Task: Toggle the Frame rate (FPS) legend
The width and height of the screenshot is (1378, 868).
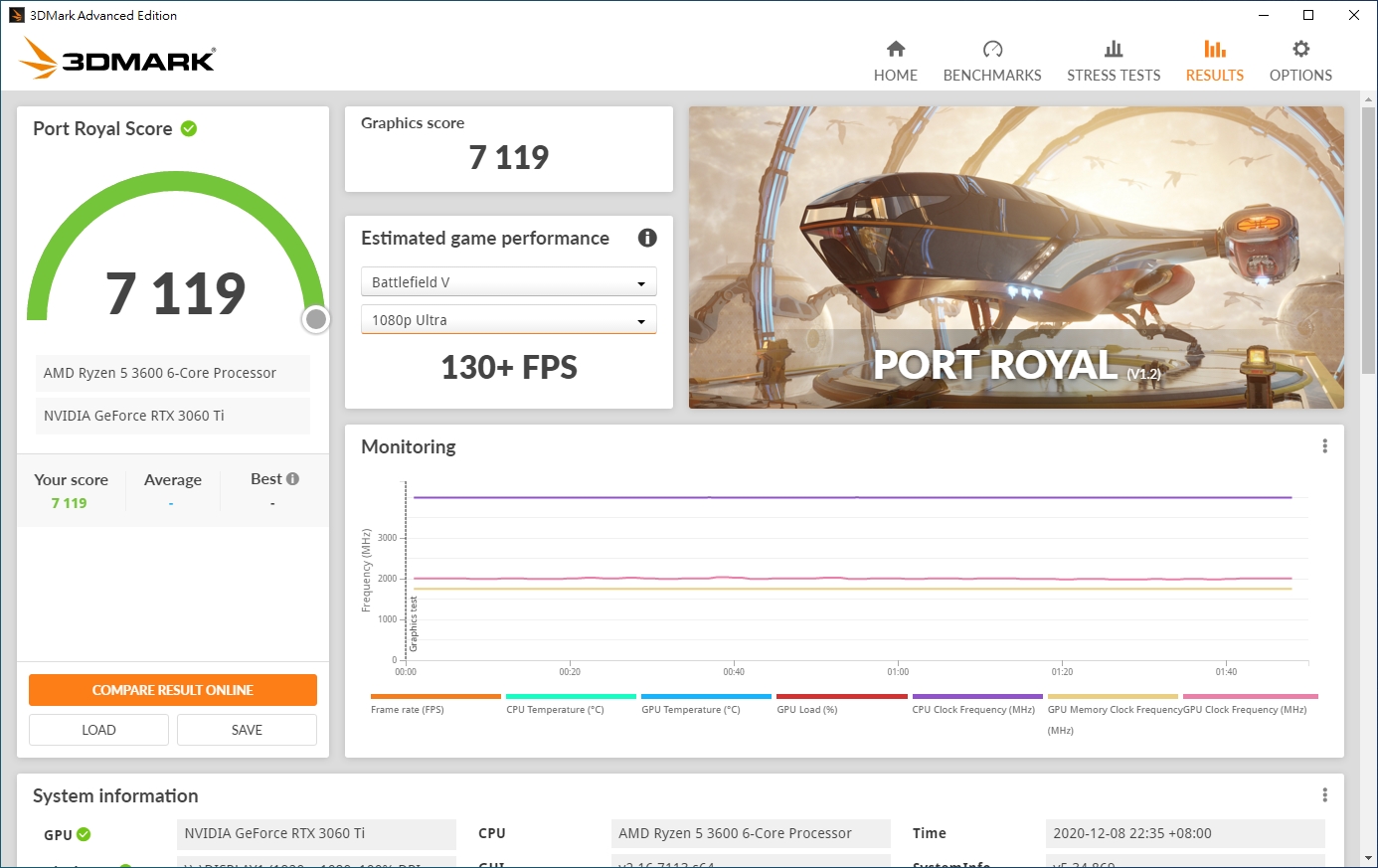Action: point(435,704)
